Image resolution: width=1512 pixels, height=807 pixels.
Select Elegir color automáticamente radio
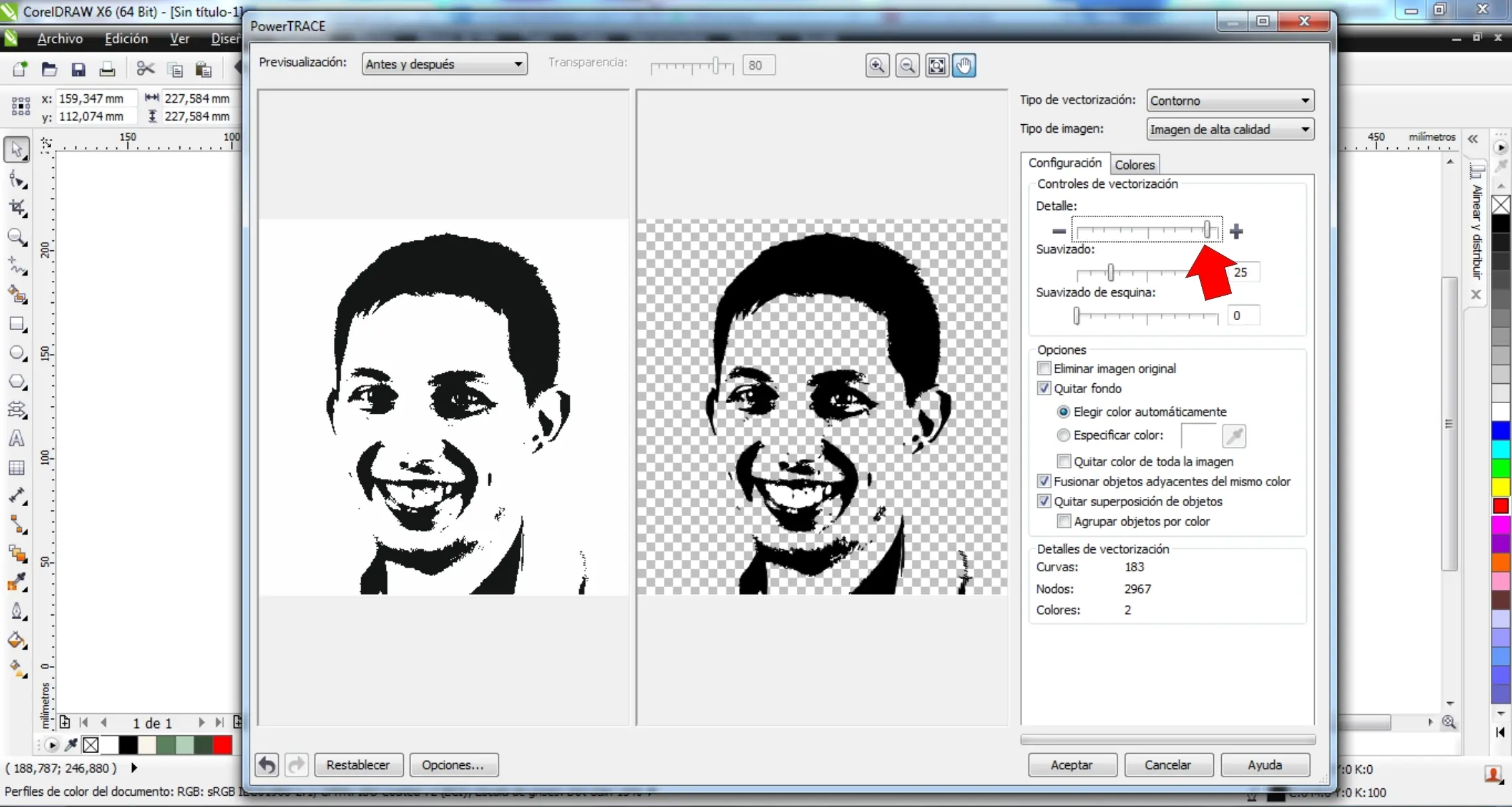coord(1063,412)
